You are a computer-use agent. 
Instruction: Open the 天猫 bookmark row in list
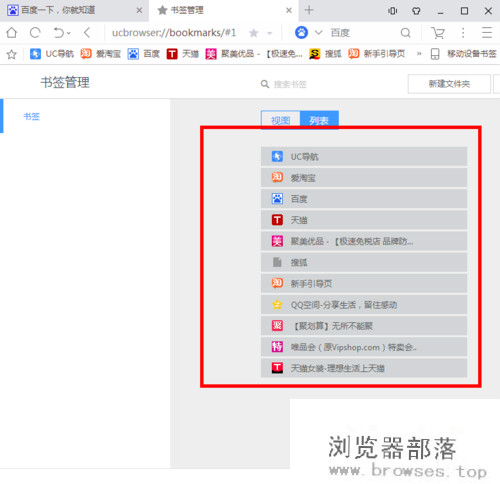pyautogui.click(x=364, y=220)
